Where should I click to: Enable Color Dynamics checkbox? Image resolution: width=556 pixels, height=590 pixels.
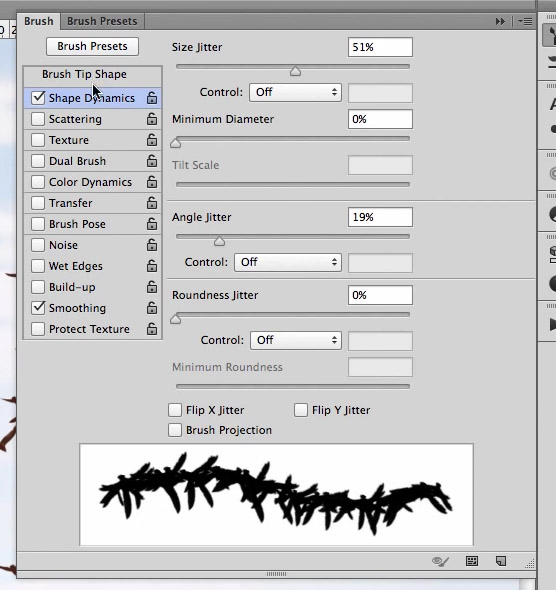(x=38, y=182)
